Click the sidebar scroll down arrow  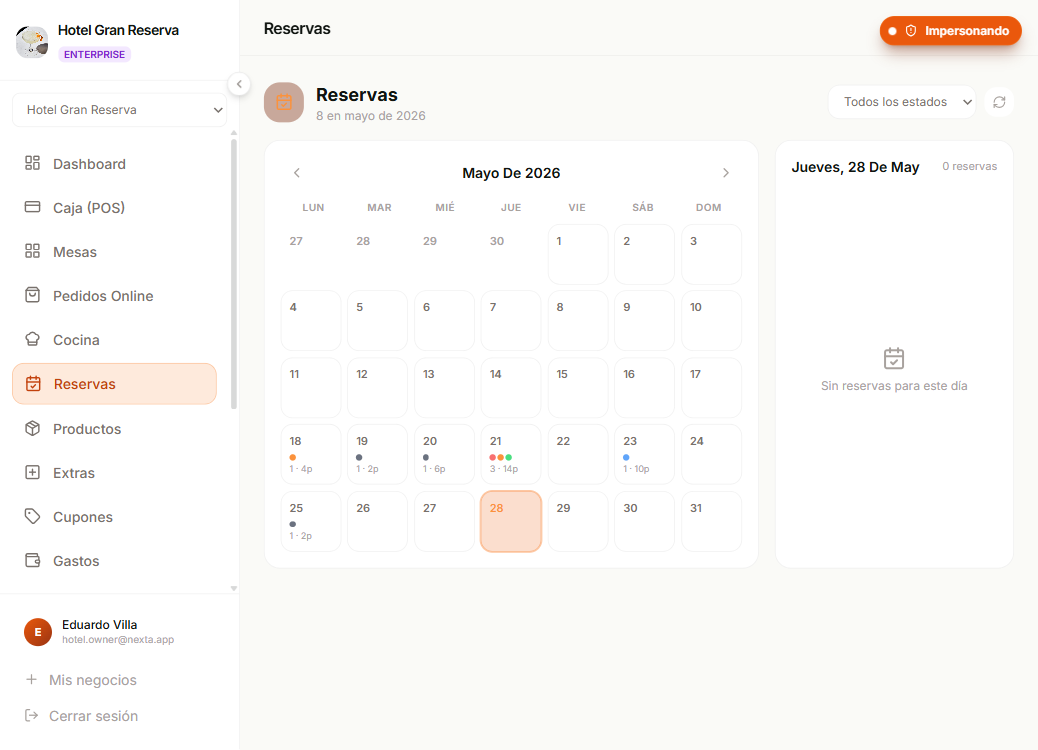pos(234,588)
